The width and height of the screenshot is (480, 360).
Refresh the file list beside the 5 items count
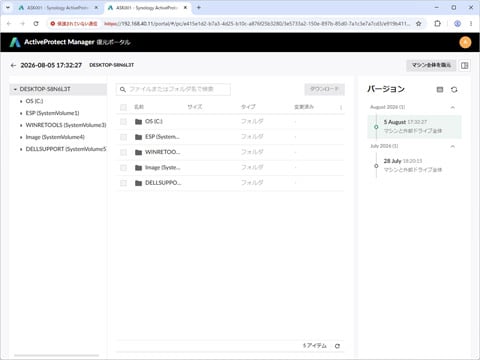pyautogui.click(x=337, y=346)
